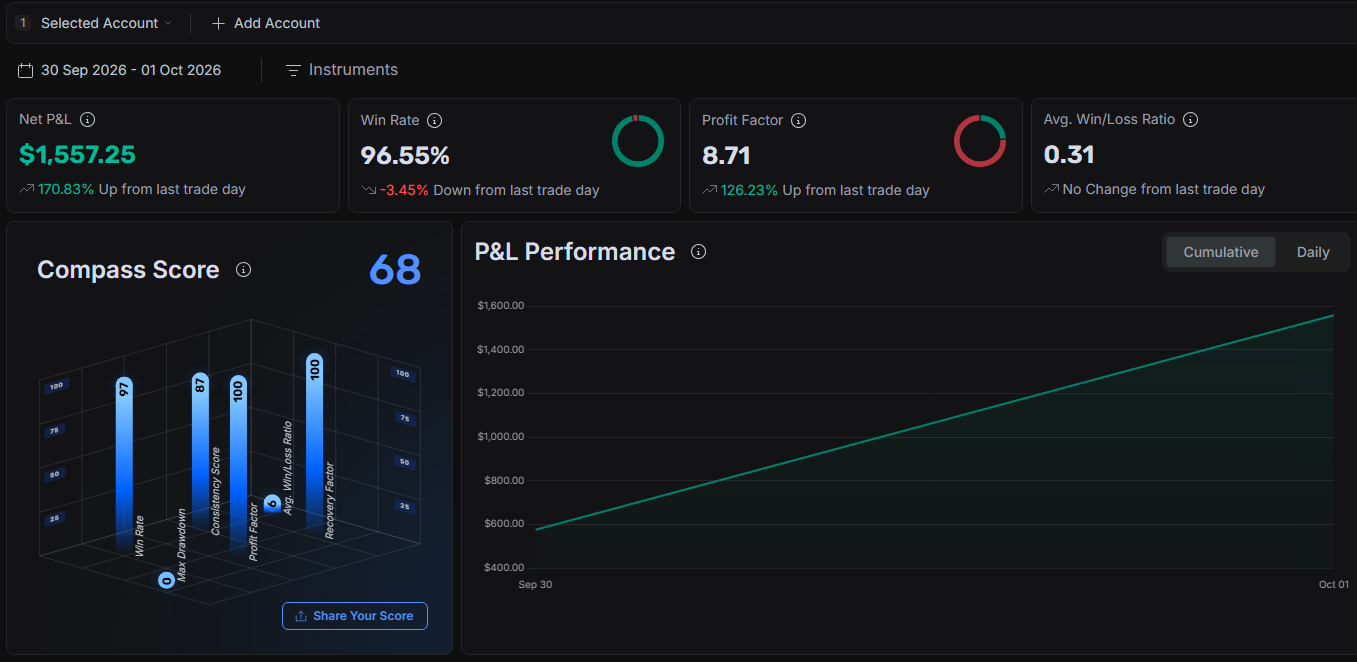Viewport: 1357px width, 662px height.
Task: Click the Win Rate value 96.55%
Action: click(405, 155)
